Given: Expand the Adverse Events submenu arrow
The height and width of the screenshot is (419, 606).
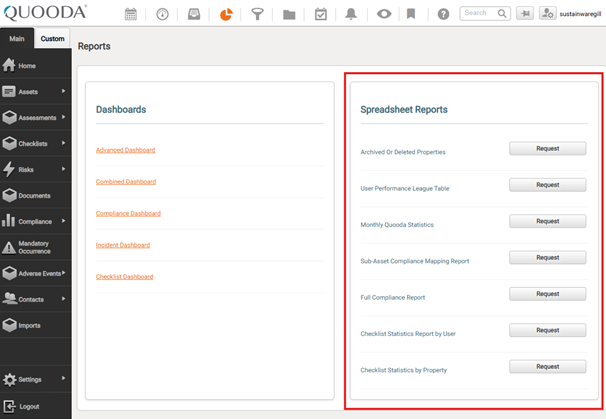Looking at the screenshot, I should [x=64, y=273].
